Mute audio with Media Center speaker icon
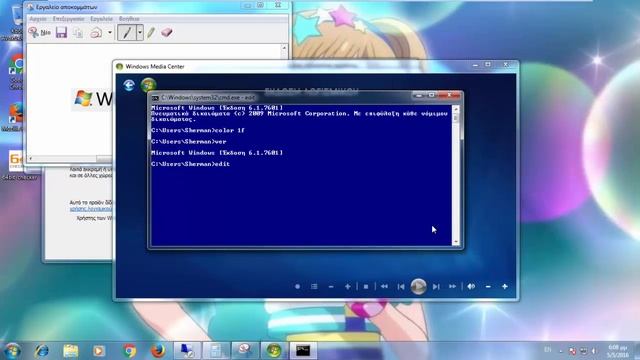The height and width of the screenshot is (360, 640). [x=471, y=287]
